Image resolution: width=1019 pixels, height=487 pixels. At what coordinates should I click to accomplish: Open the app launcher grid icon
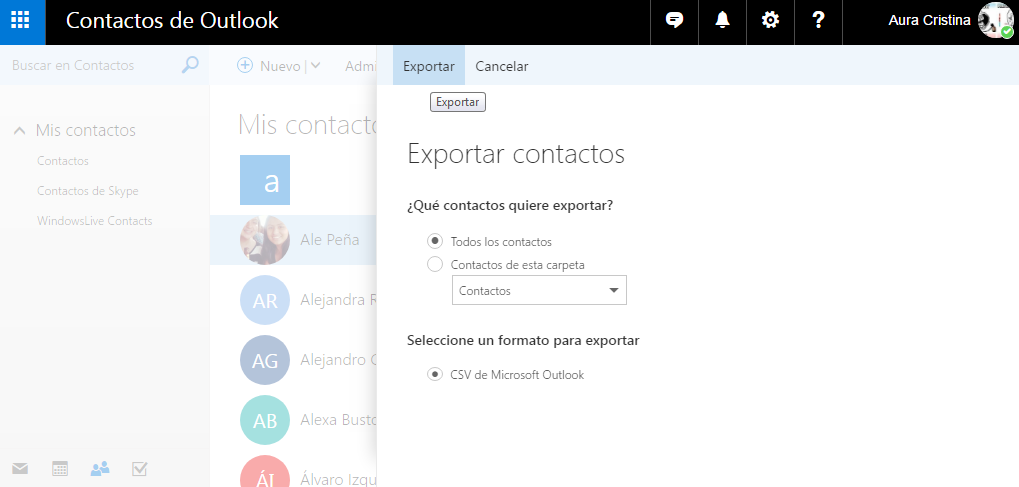22,21
